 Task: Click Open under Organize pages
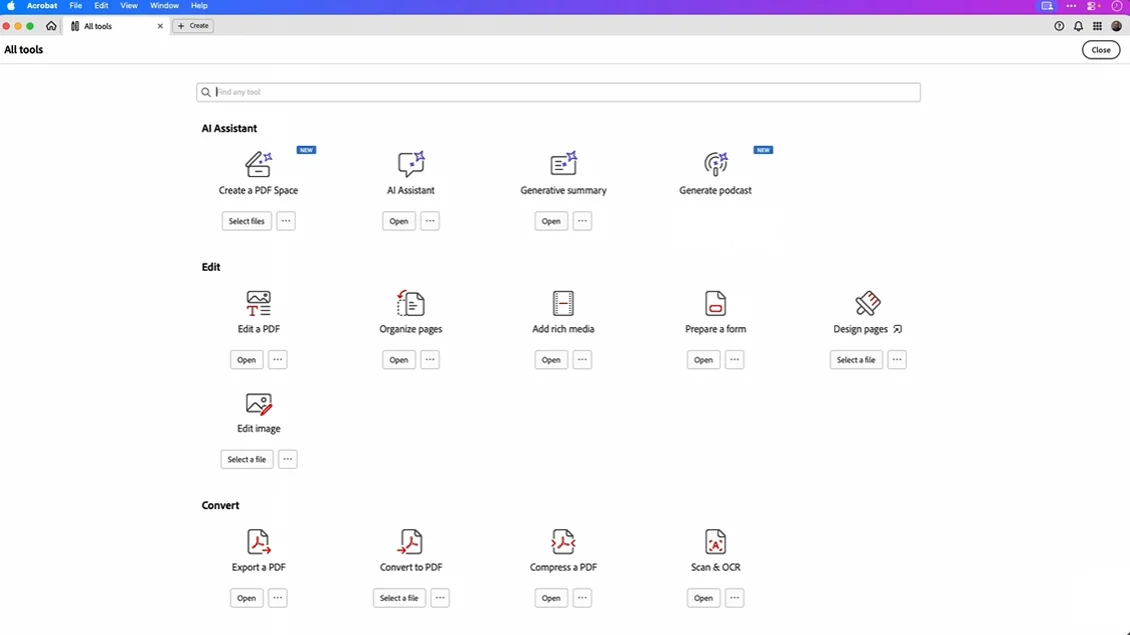[x=399, y=360]
